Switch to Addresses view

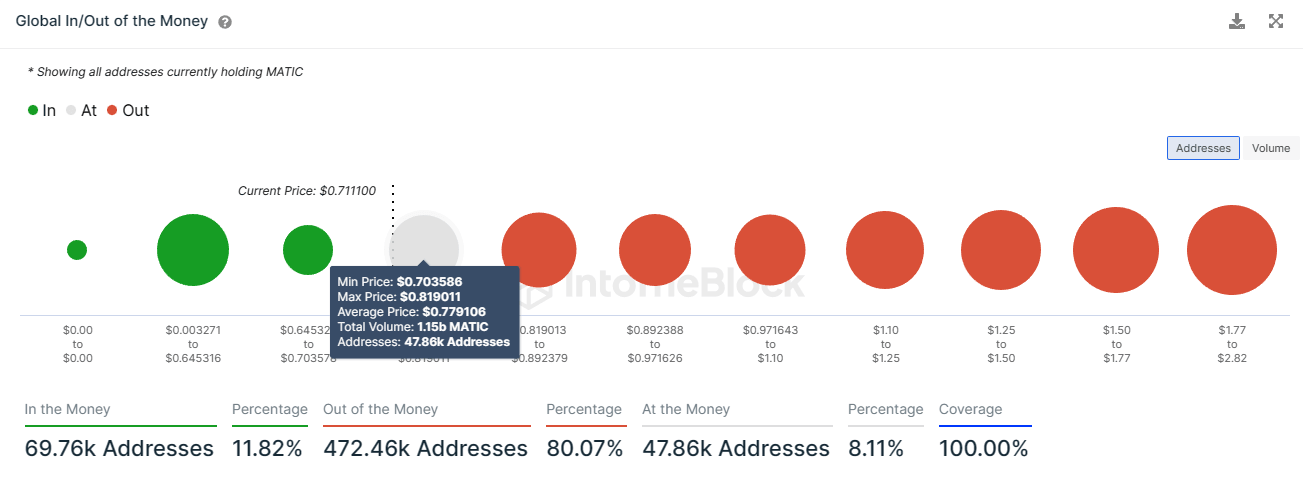pos(1203,148)
